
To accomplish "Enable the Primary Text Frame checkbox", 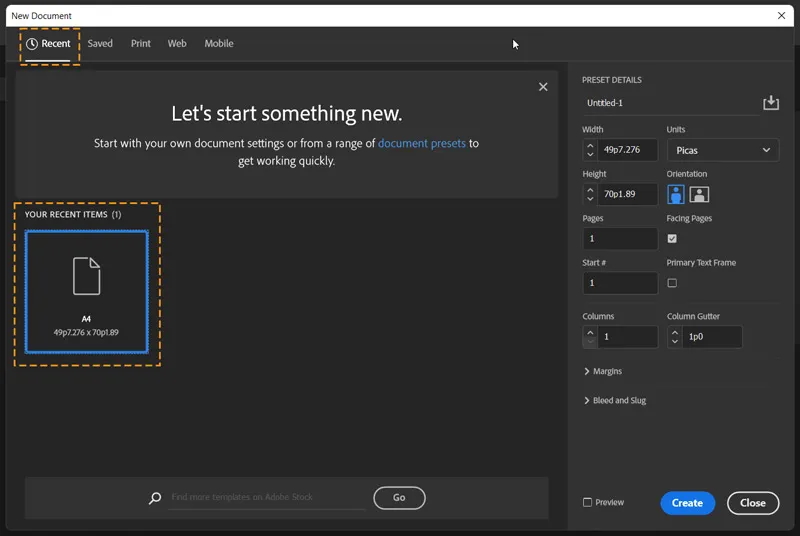I will [672, 283].
